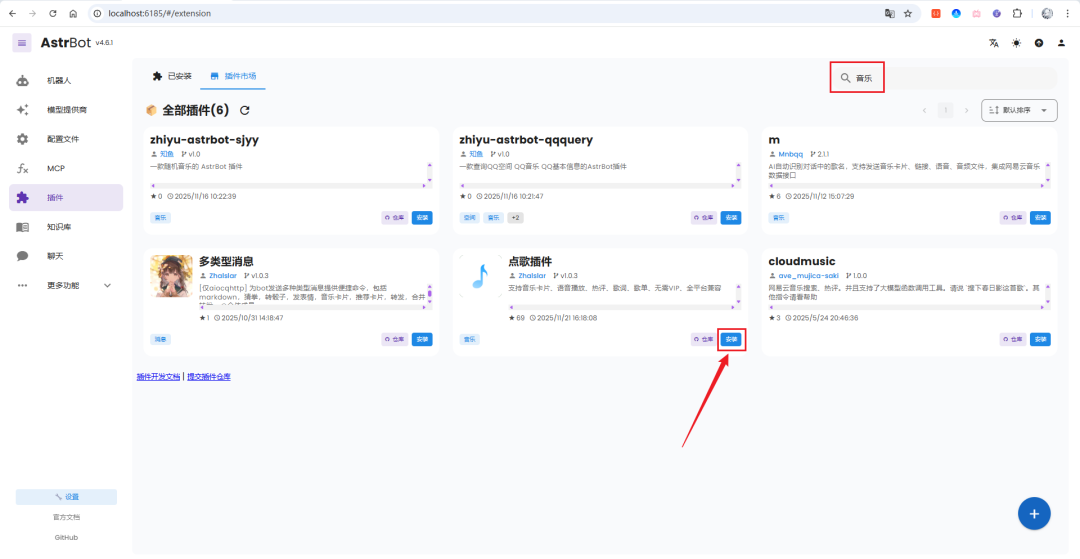Click the update arrow icon in the header
The image size is (1080, 559).
click(x=1039, y=43)
